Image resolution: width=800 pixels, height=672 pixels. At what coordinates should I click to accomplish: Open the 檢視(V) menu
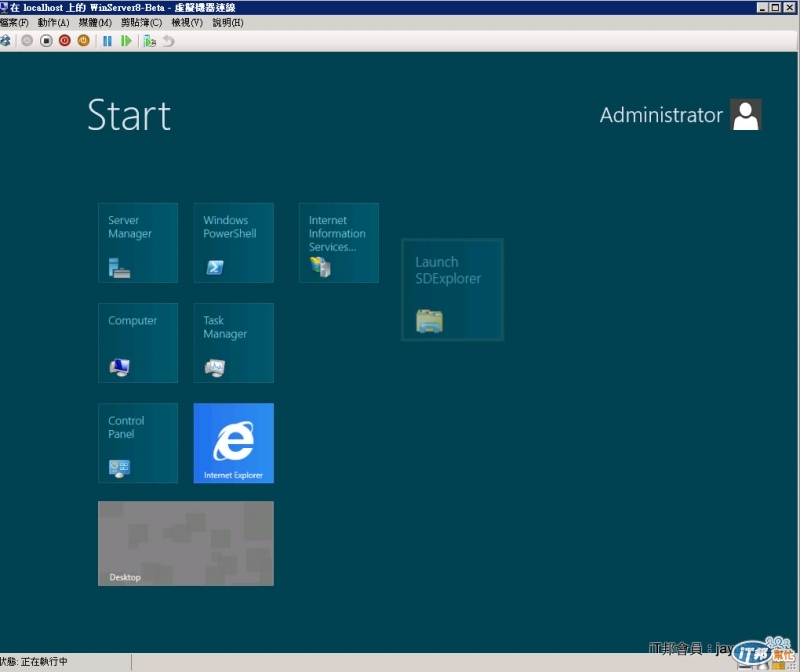point(187,22)
